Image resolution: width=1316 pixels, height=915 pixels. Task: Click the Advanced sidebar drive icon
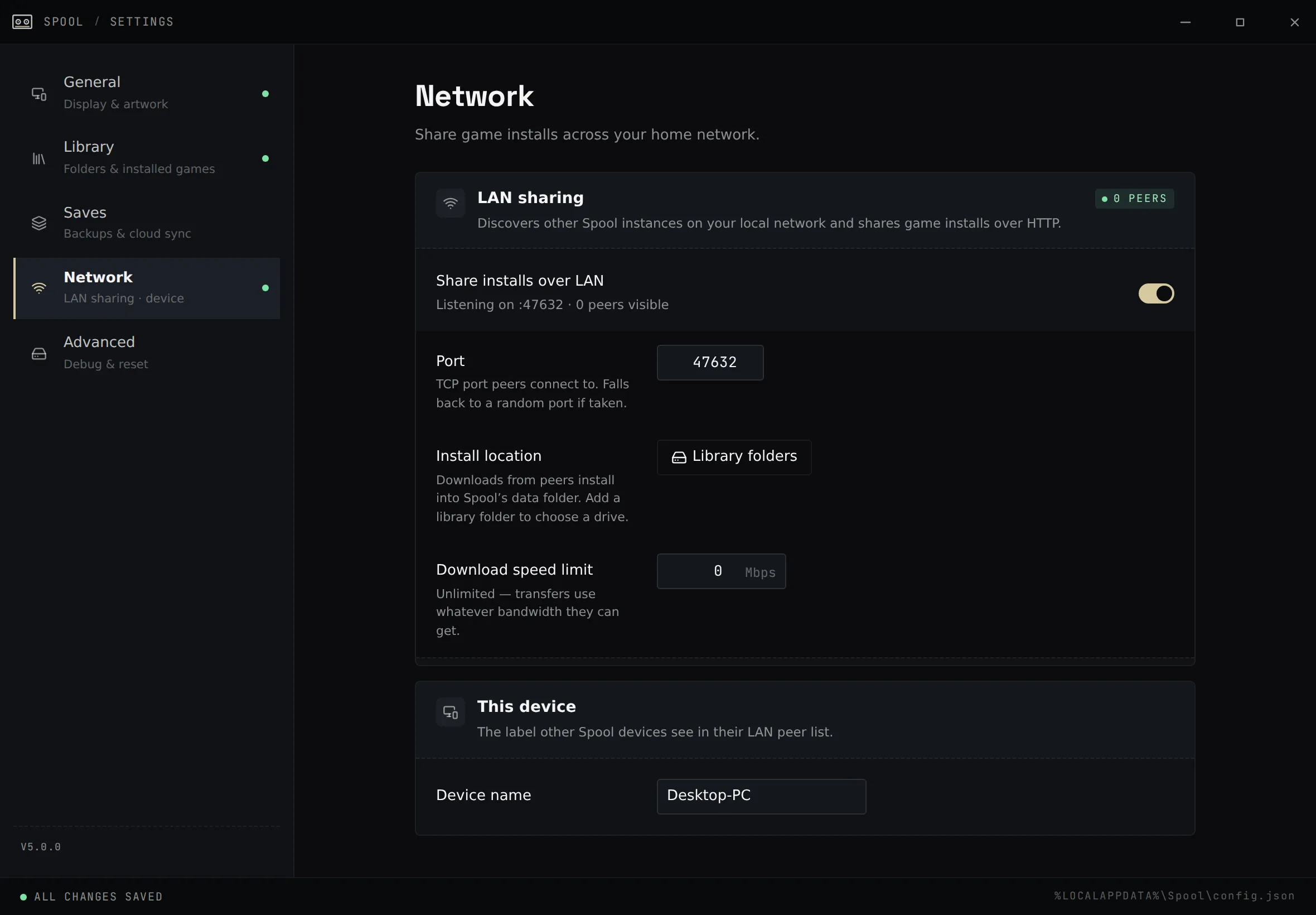39,354
